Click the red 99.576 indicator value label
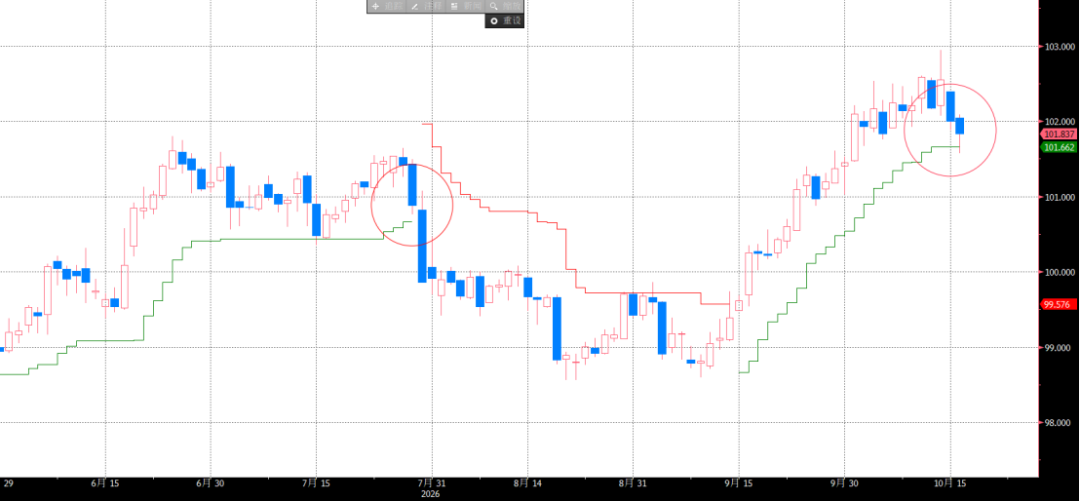1080x501 pixels. click(x=1059, y=304)
